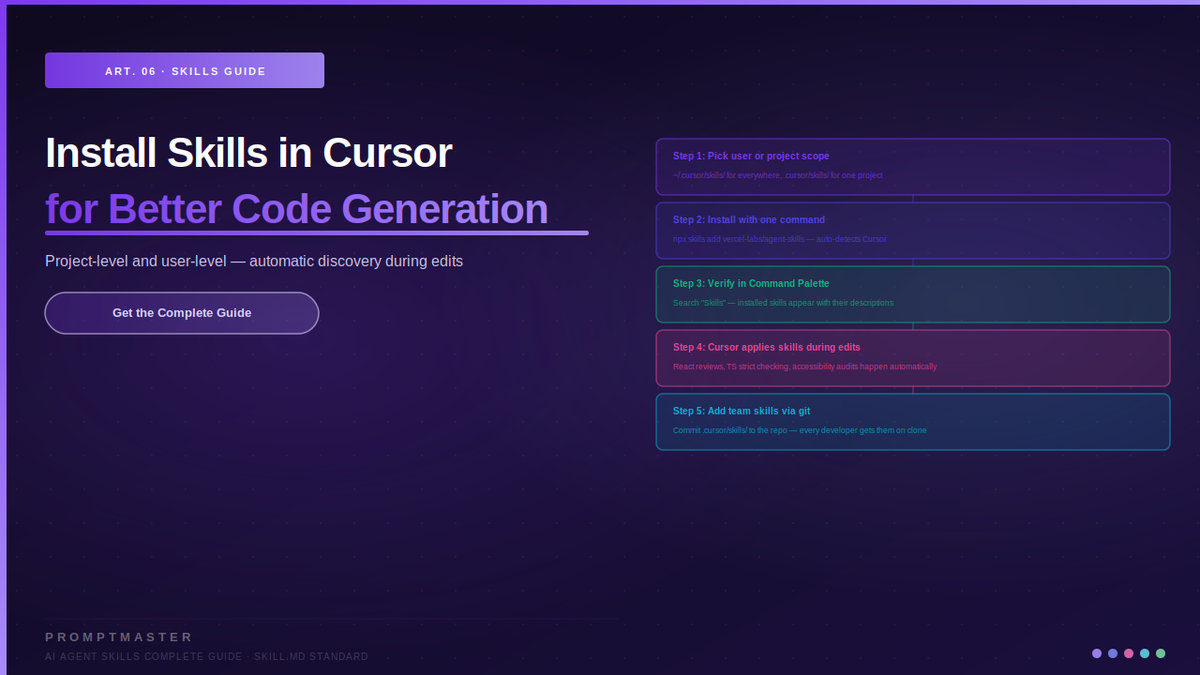Click the "for Better Code Generation" heading
This screenshot has width=1200, height=675.
coord(297,209)
